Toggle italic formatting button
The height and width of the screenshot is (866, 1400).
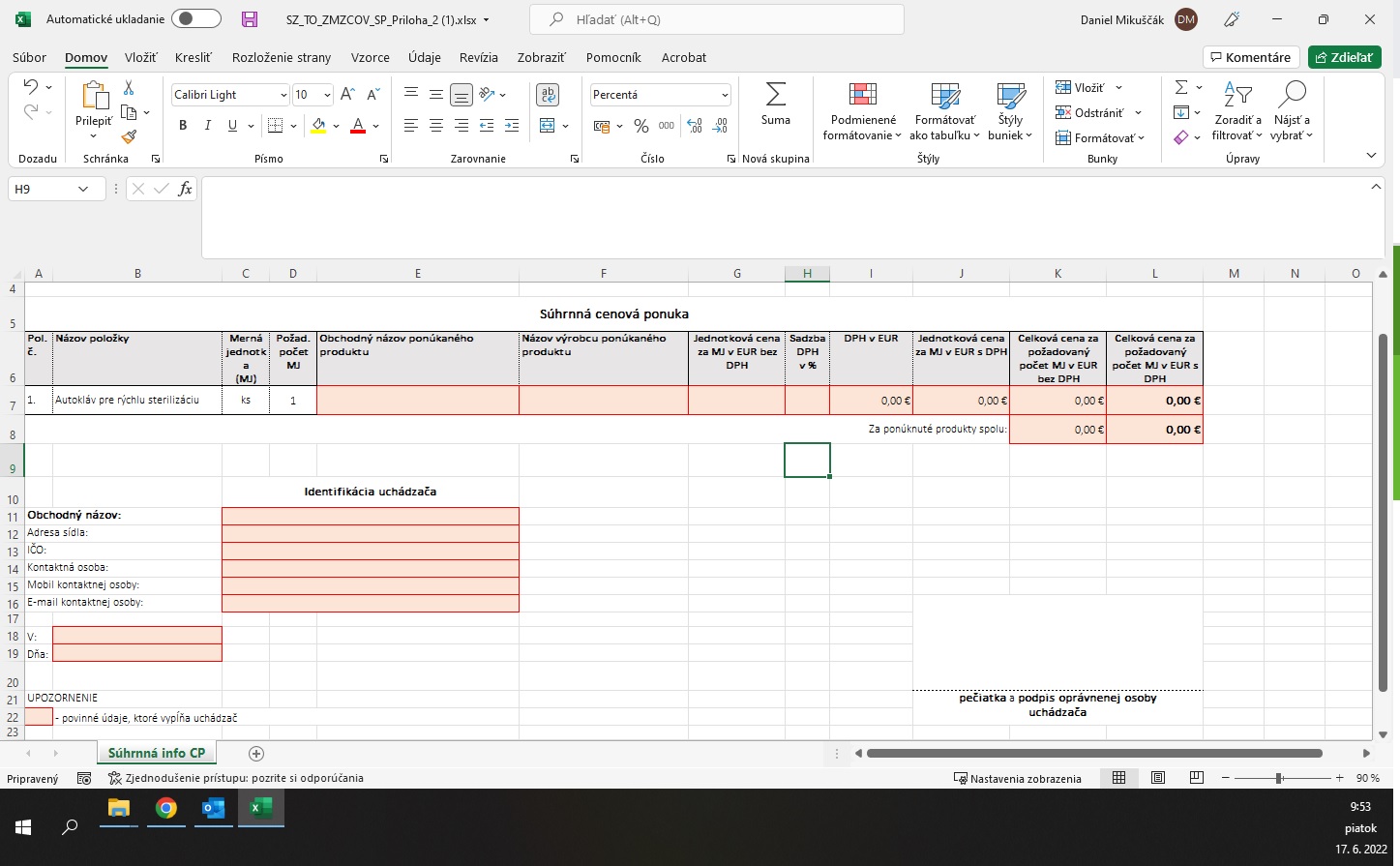coord(207,126)
